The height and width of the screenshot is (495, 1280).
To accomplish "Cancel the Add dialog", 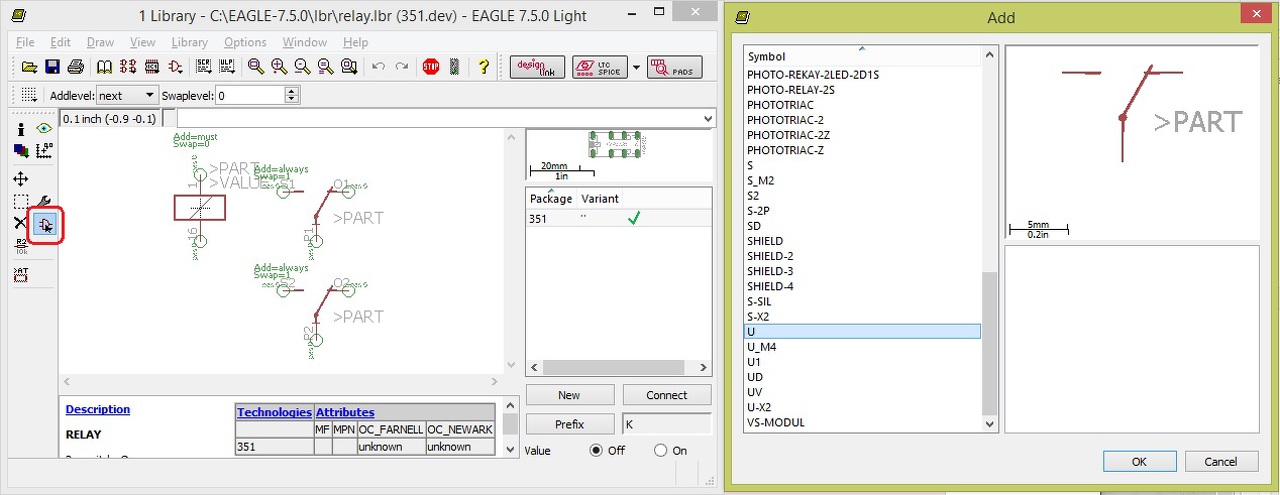I will [x=1221, y=462].
